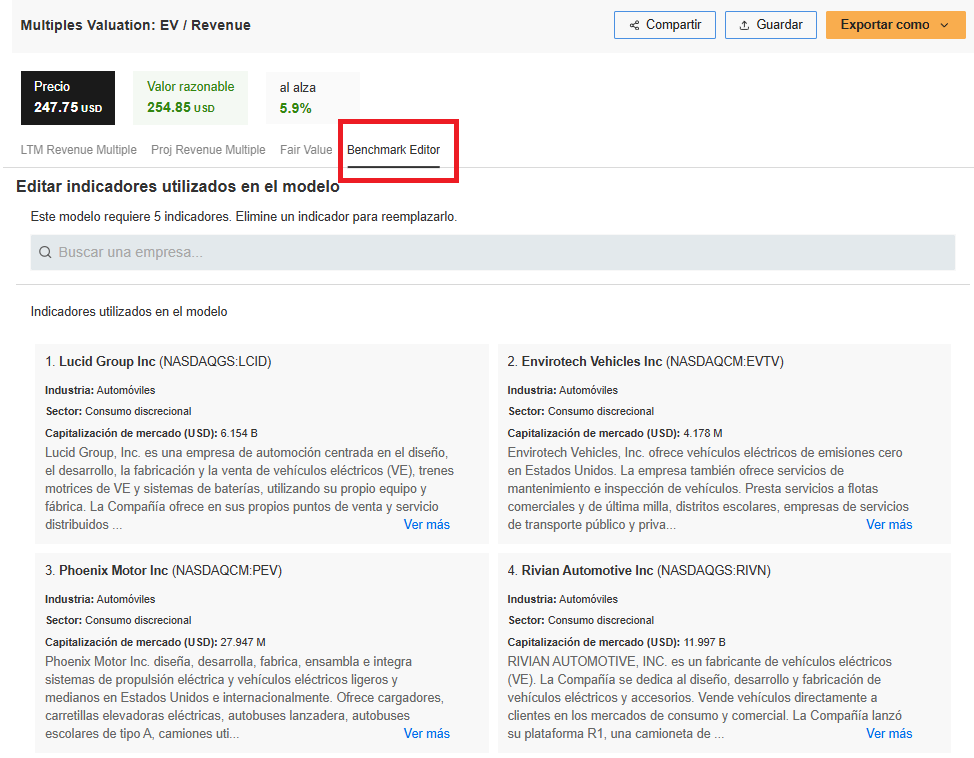
Task: Click 'Indicadores utilizados en el modelo' label
Action: click(129, 311)
